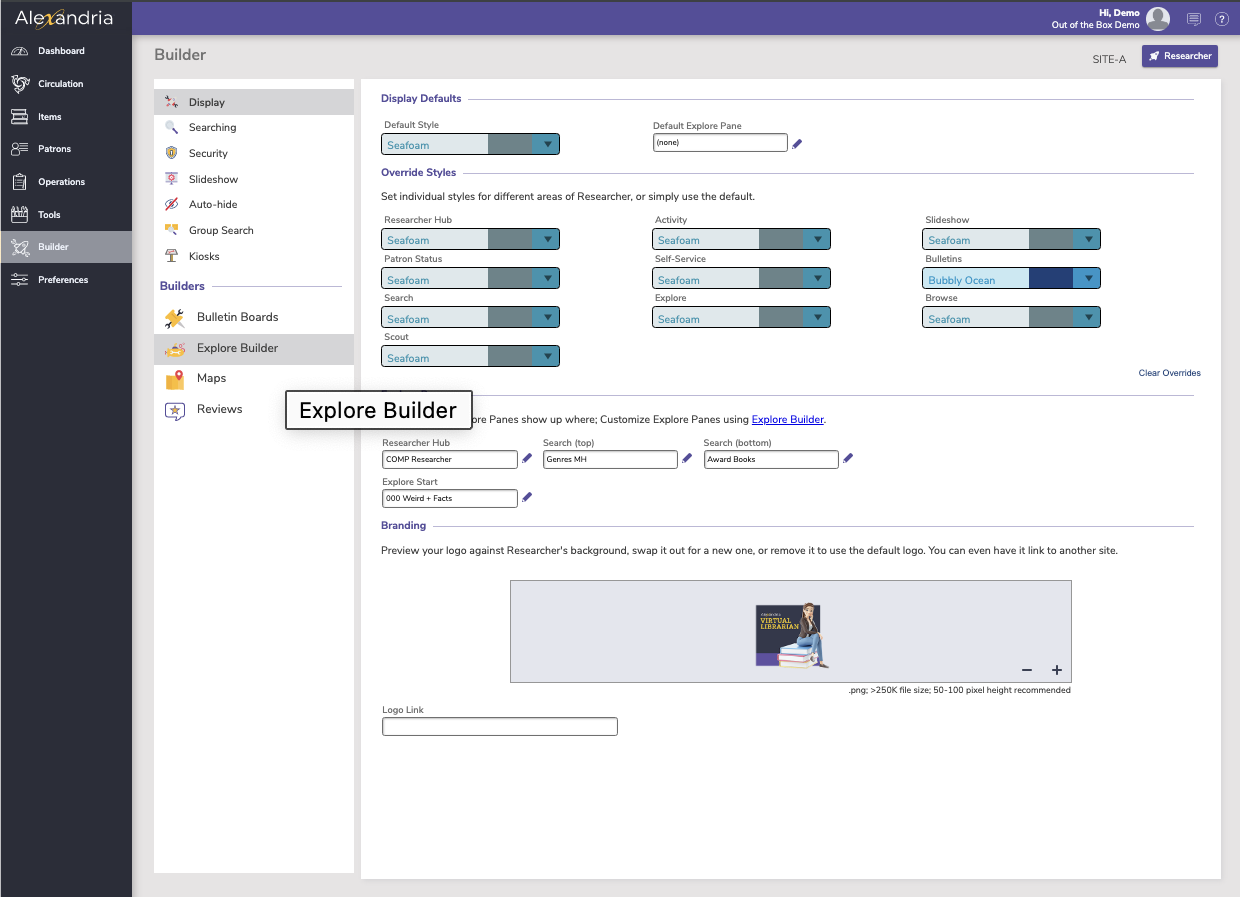Image resolution: width=1240 pixels, height=897 pixels.
Task: Click the Auto-hide eye icon
Action: coord(171,204)
